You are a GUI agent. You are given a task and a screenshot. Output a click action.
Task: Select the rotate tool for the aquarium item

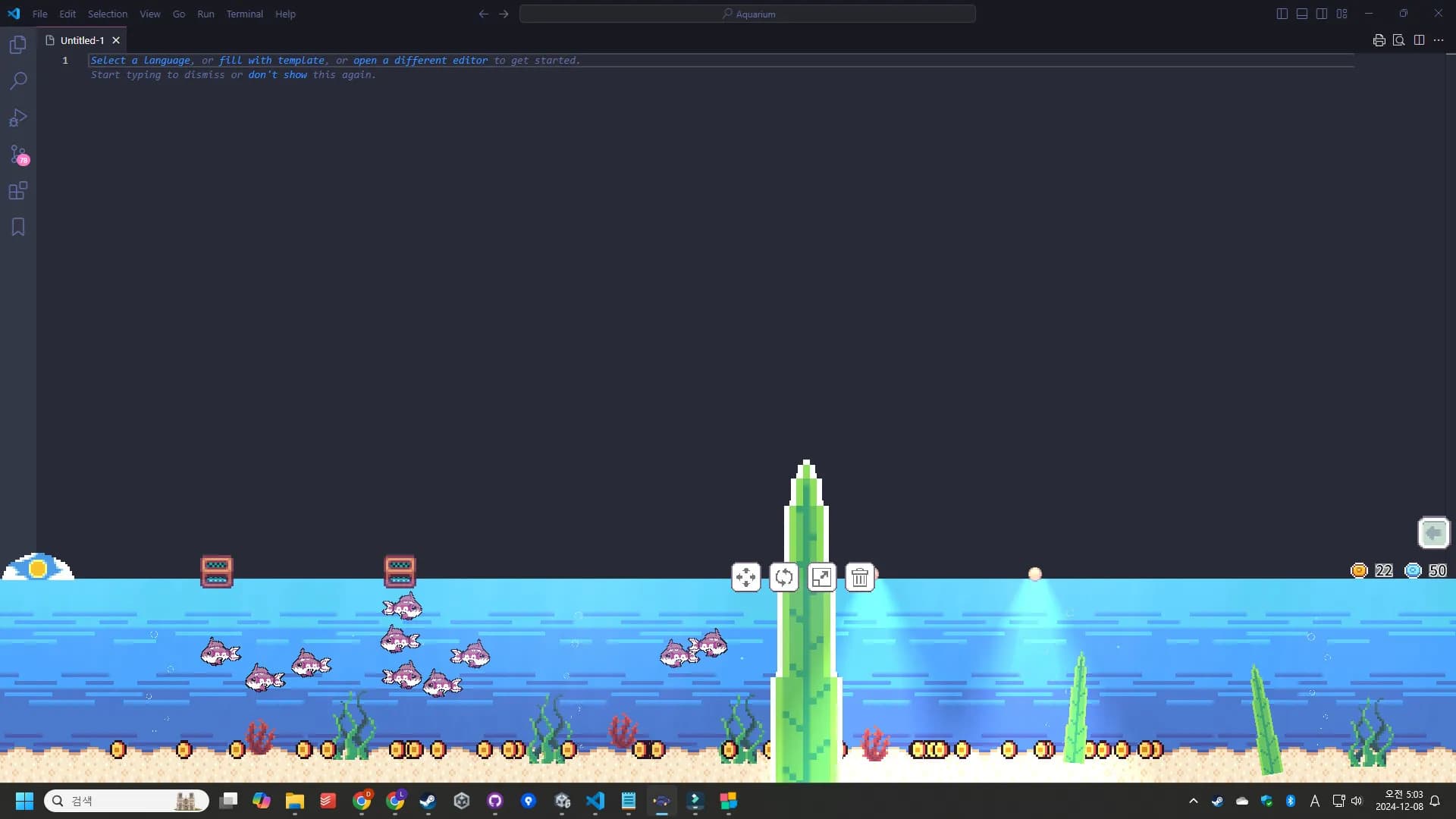783,577
